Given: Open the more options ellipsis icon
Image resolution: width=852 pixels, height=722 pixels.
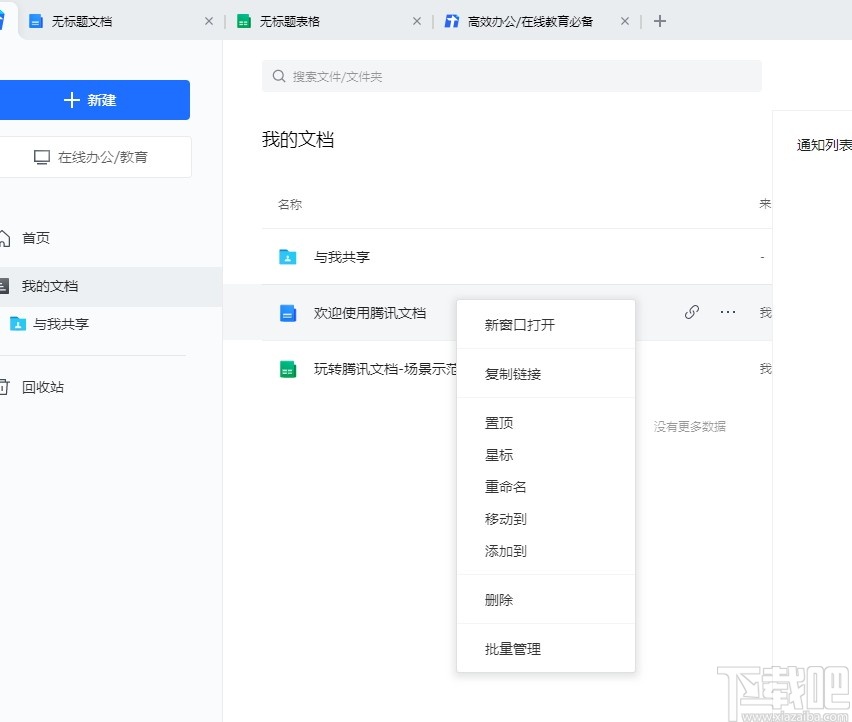Looking at the screenshot, I should tap(727, 312).
